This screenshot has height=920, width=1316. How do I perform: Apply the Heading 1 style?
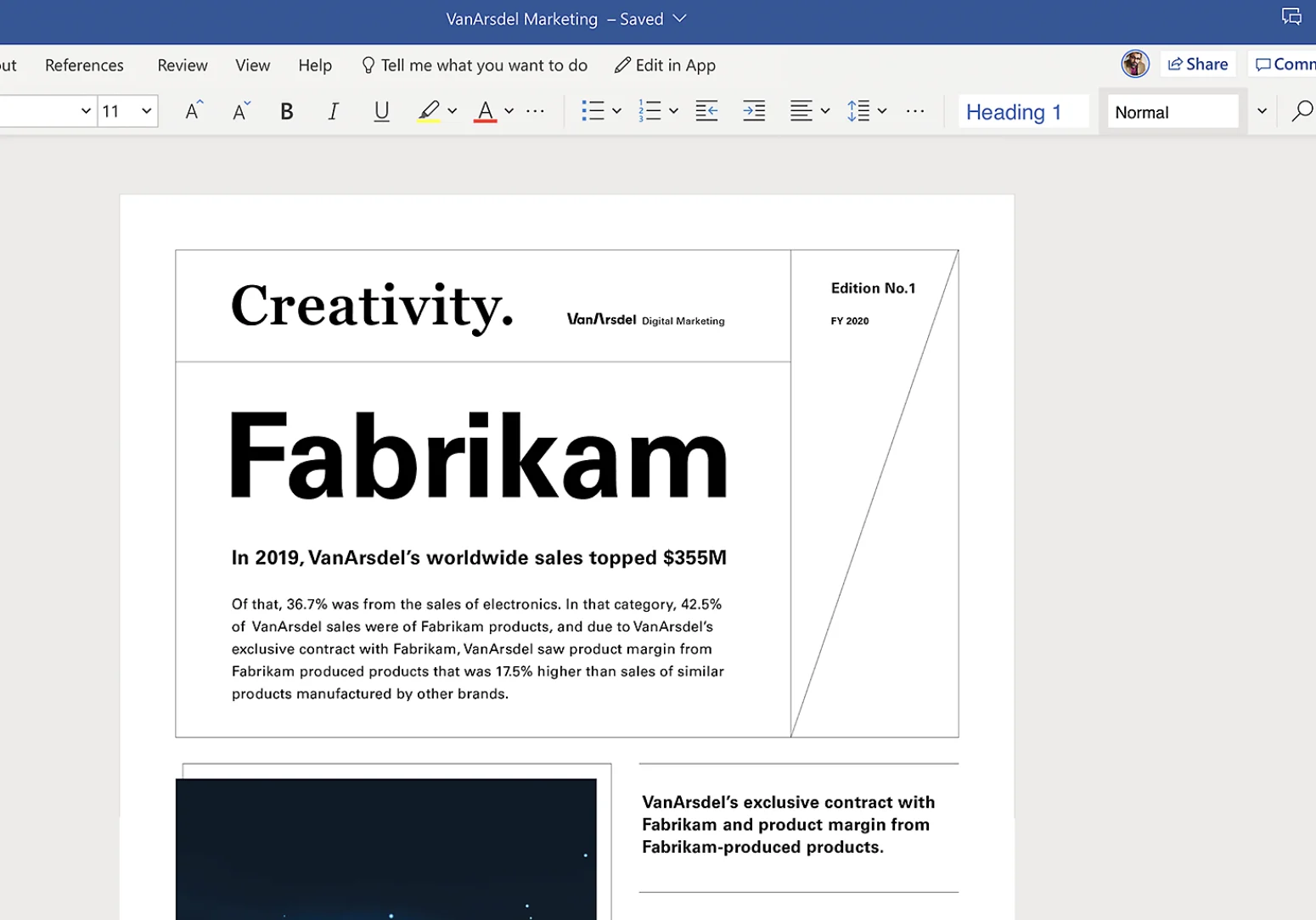point(1024,112)
